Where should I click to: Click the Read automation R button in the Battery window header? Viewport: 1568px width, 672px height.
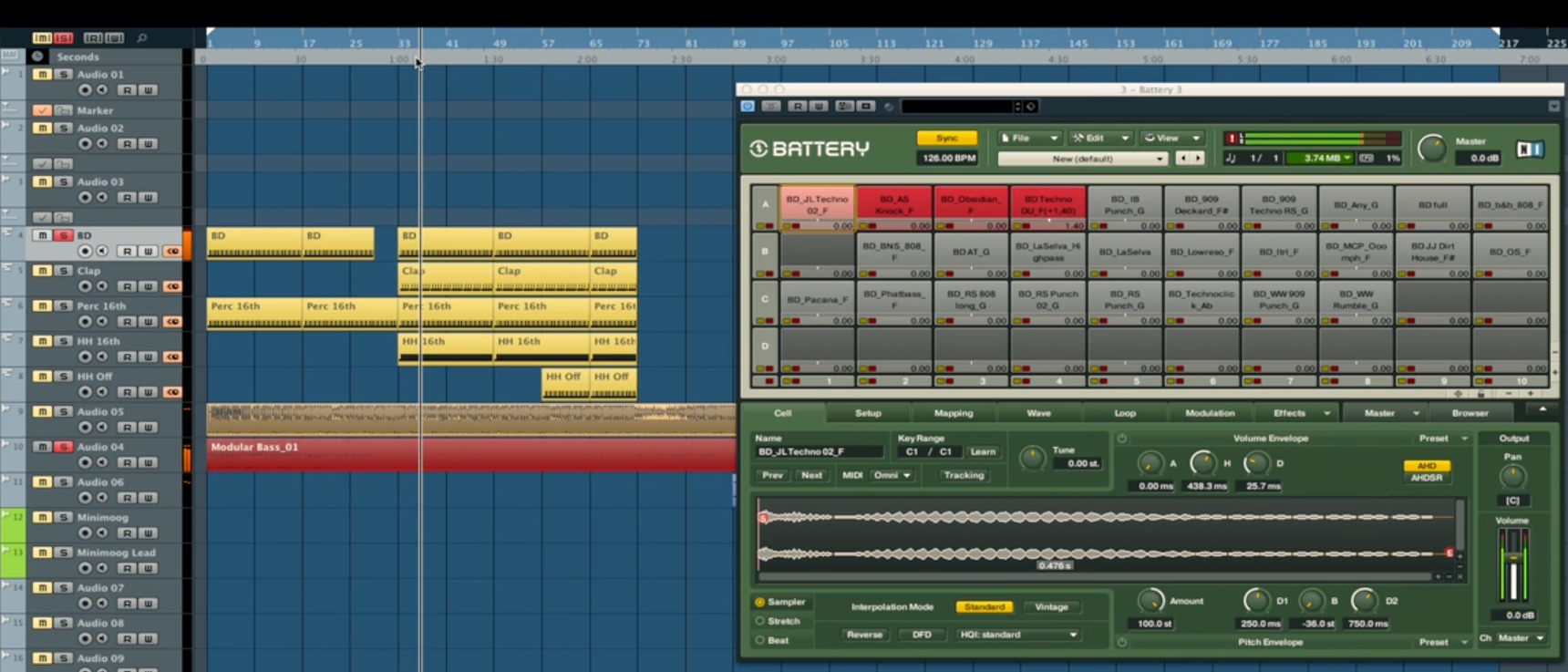pos(798,107)
